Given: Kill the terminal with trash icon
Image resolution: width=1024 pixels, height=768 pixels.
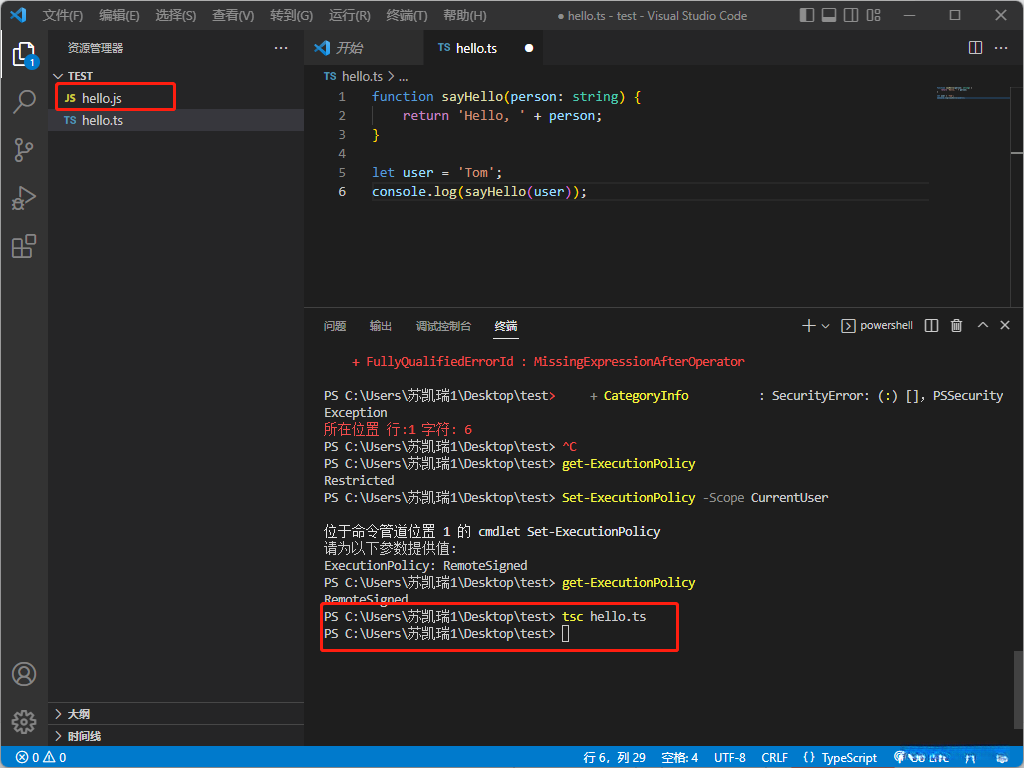Looking at the screenshot, I should point(956,326).
